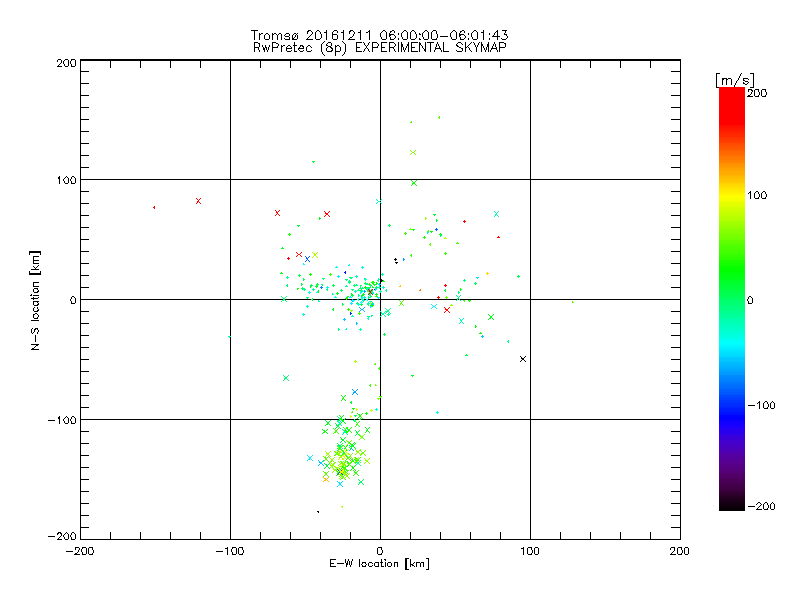Click the E-W axis tick label '200'
The height and width of the screenshot is (600, 800).
[x=680, y=552]
